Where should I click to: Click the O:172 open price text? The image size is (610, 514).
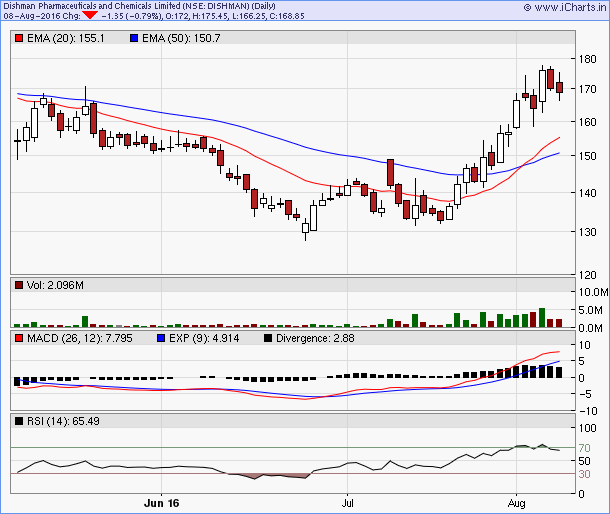pyautogui.click(x=177, y=16)
